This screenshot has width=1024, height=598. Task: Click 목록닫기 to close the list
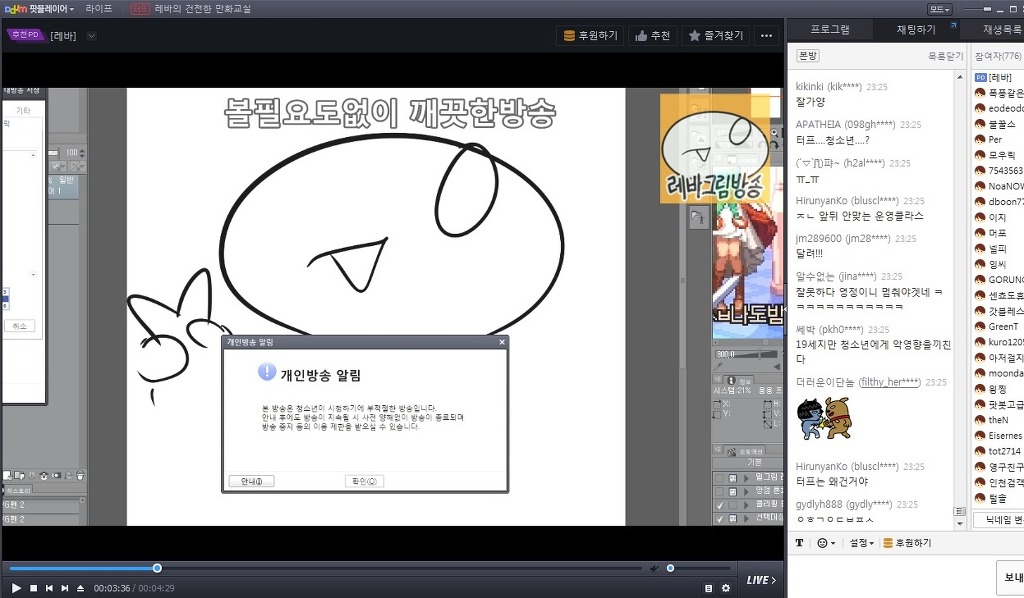(945, 56)
